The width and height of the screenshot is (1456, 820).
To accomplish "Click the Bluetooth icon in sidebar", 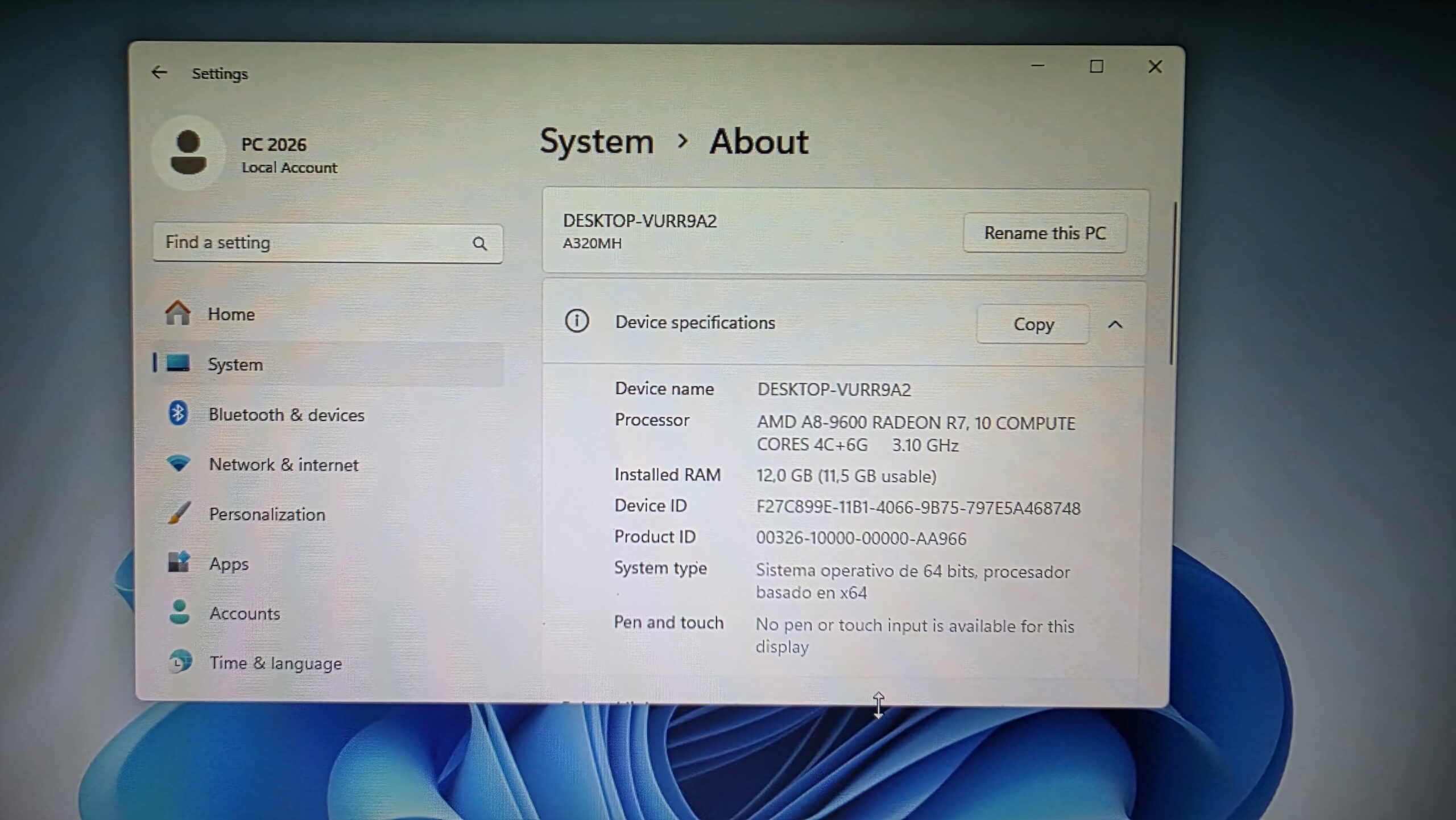I will pyautogui.click(x=178, y=414).
